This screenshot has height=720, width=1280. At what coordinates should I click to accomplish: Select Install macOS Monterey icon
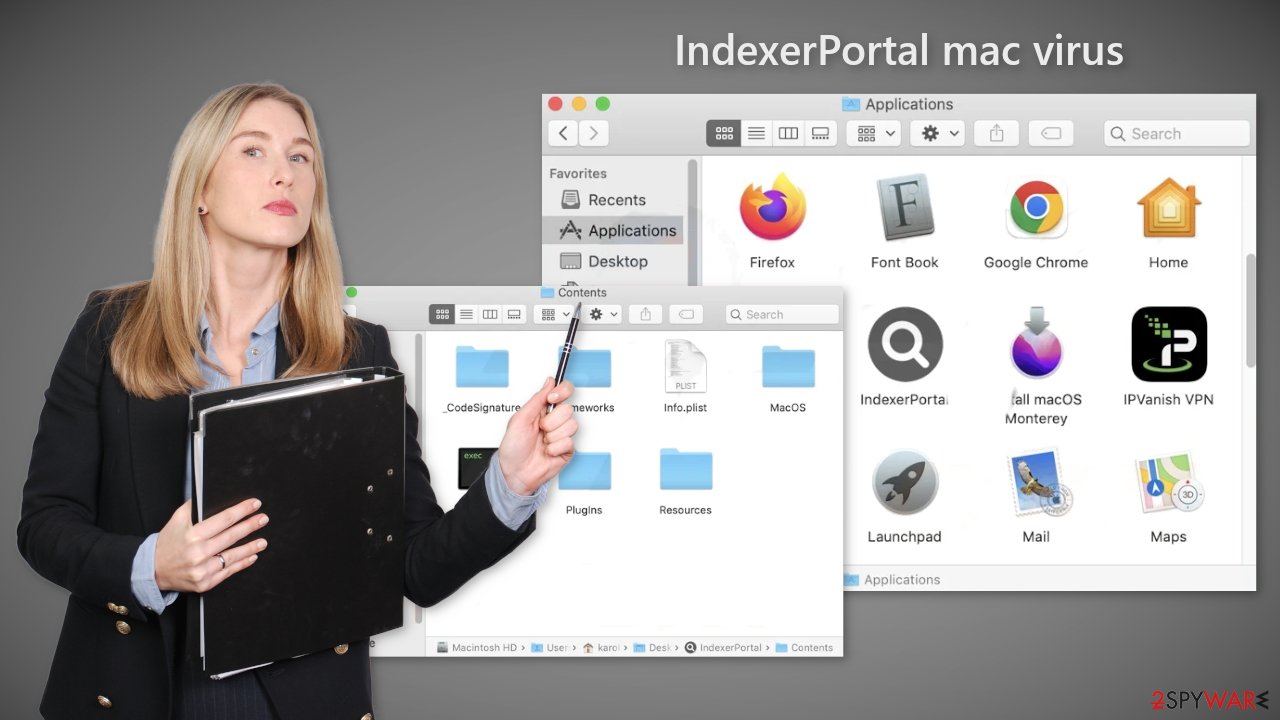(1036, 345)
